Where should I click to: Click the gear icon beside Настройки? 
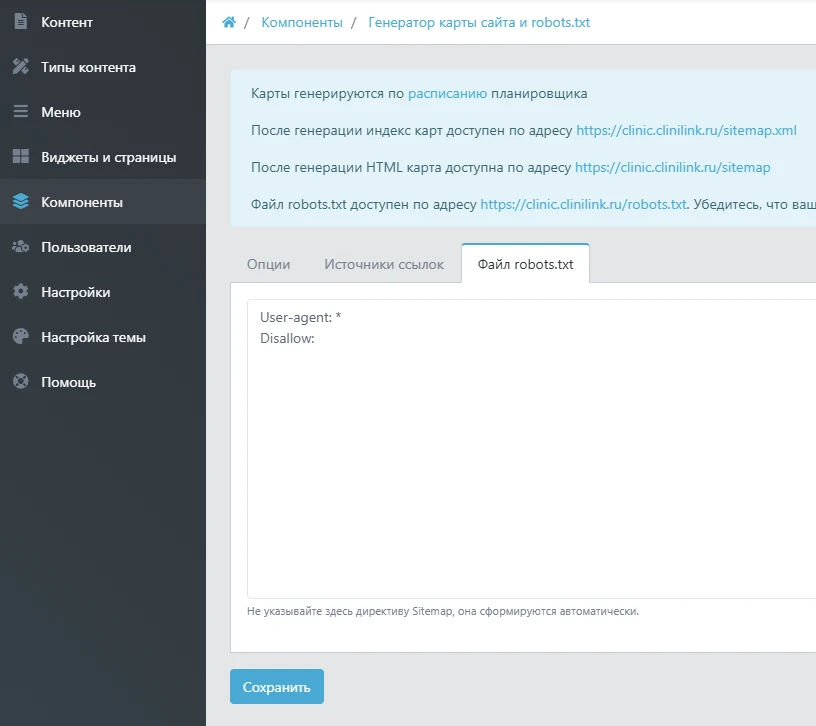pyautogui.click(x=20, y=292)
